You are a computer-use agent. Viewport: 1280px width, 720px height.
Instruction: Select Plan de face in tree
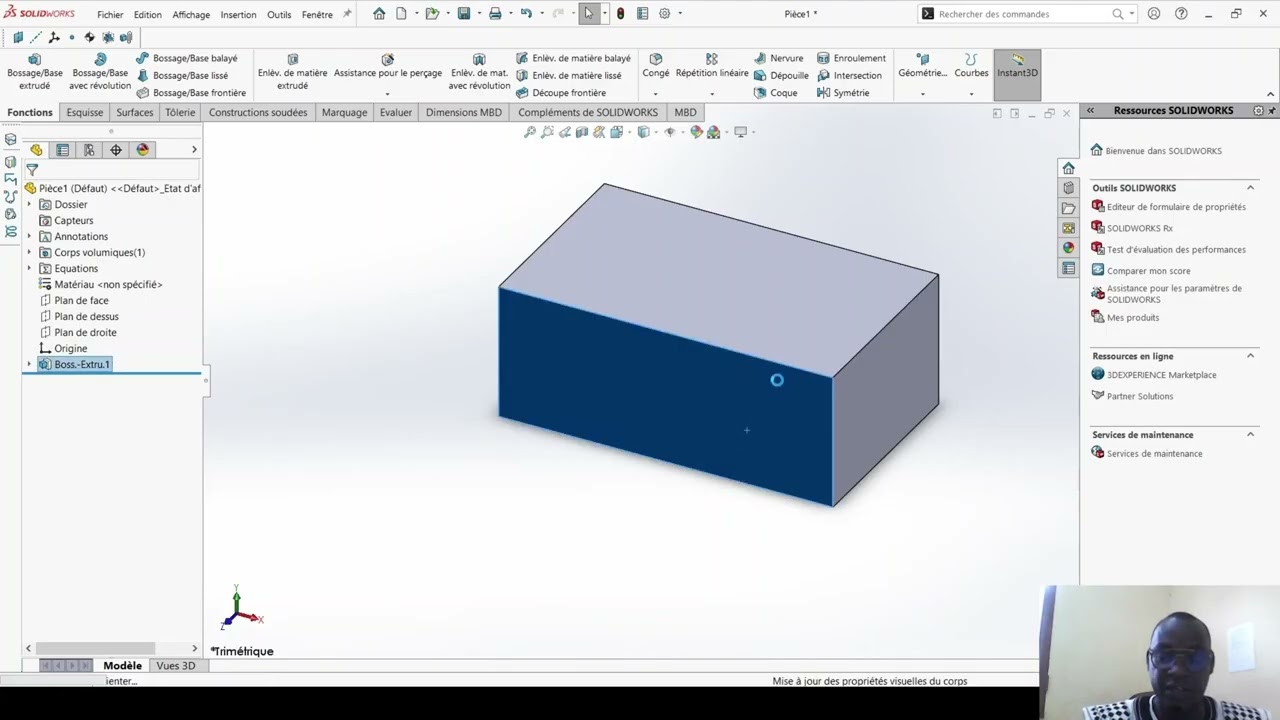click(x=81, y=300)
